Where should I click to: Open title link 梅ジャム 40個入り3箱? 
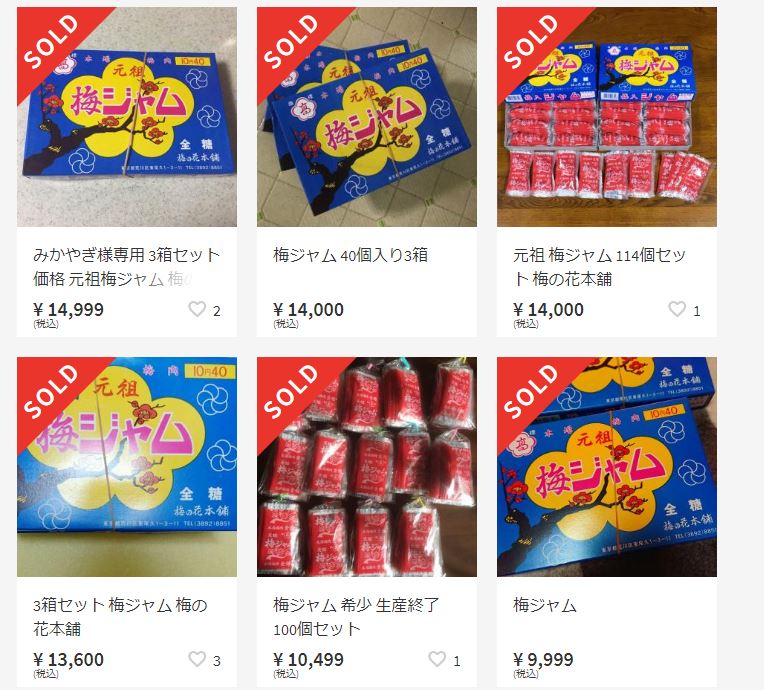(350, 255)
